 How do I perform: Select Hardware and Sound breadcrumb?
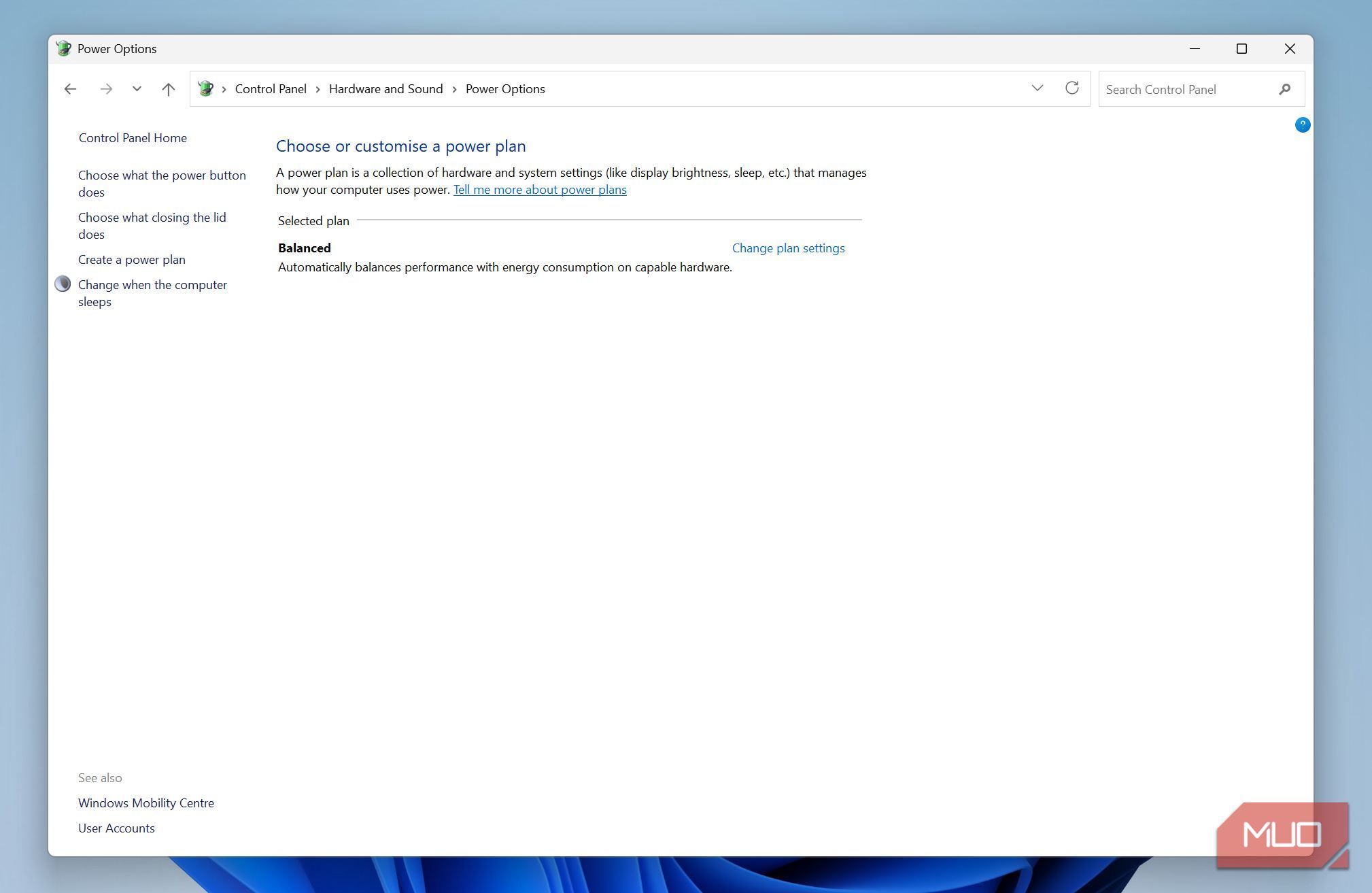pyautogui.click(x=385, y=89)
